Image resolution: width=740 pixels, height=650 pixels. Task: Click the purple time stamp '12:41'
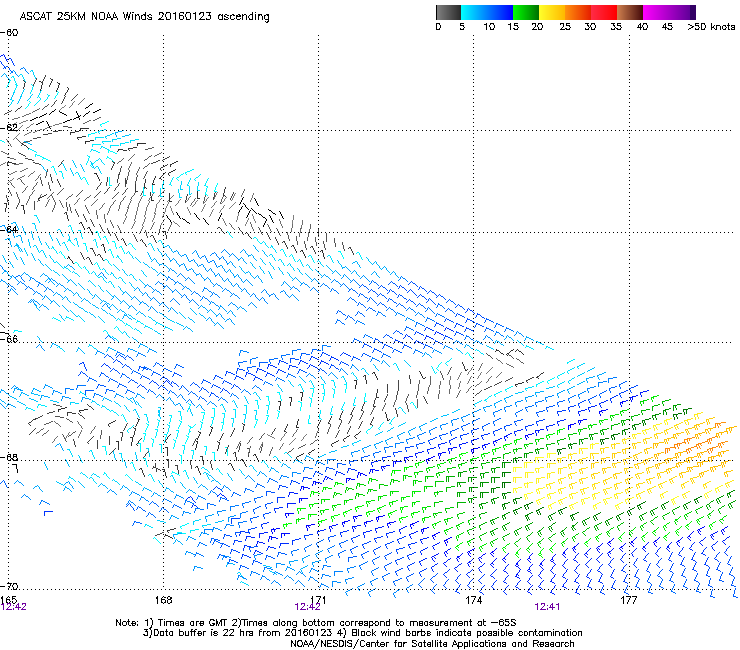[547, 607]
